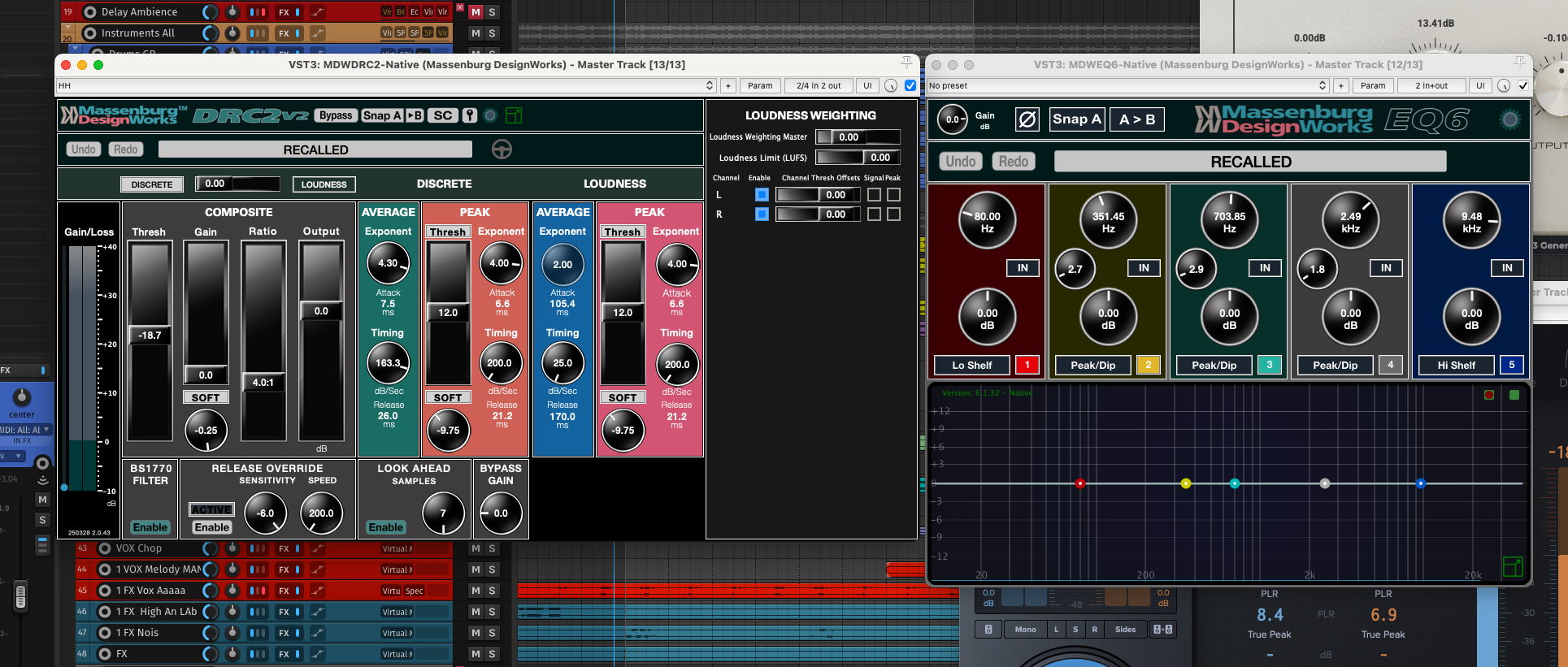Click the red indicator in EQ6 graph
The width and height of the screenshot is (1568, 667).
tap(1489, 395)
